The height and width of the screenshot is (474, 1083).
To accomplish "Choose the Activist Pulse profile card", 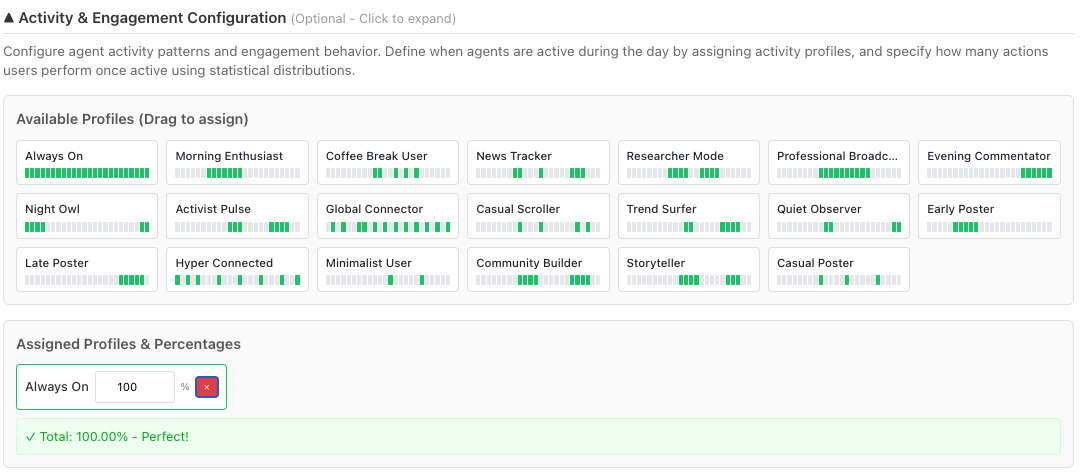I will 237,216.
